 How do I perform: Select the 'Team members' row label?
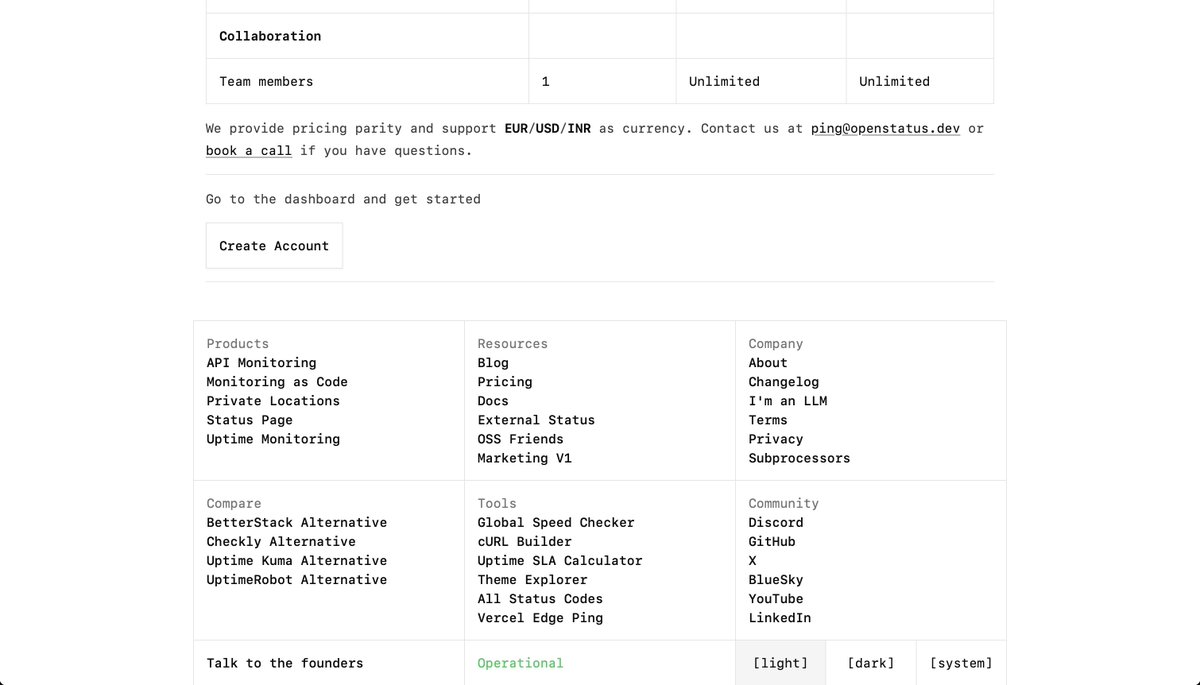click(266, 81)
